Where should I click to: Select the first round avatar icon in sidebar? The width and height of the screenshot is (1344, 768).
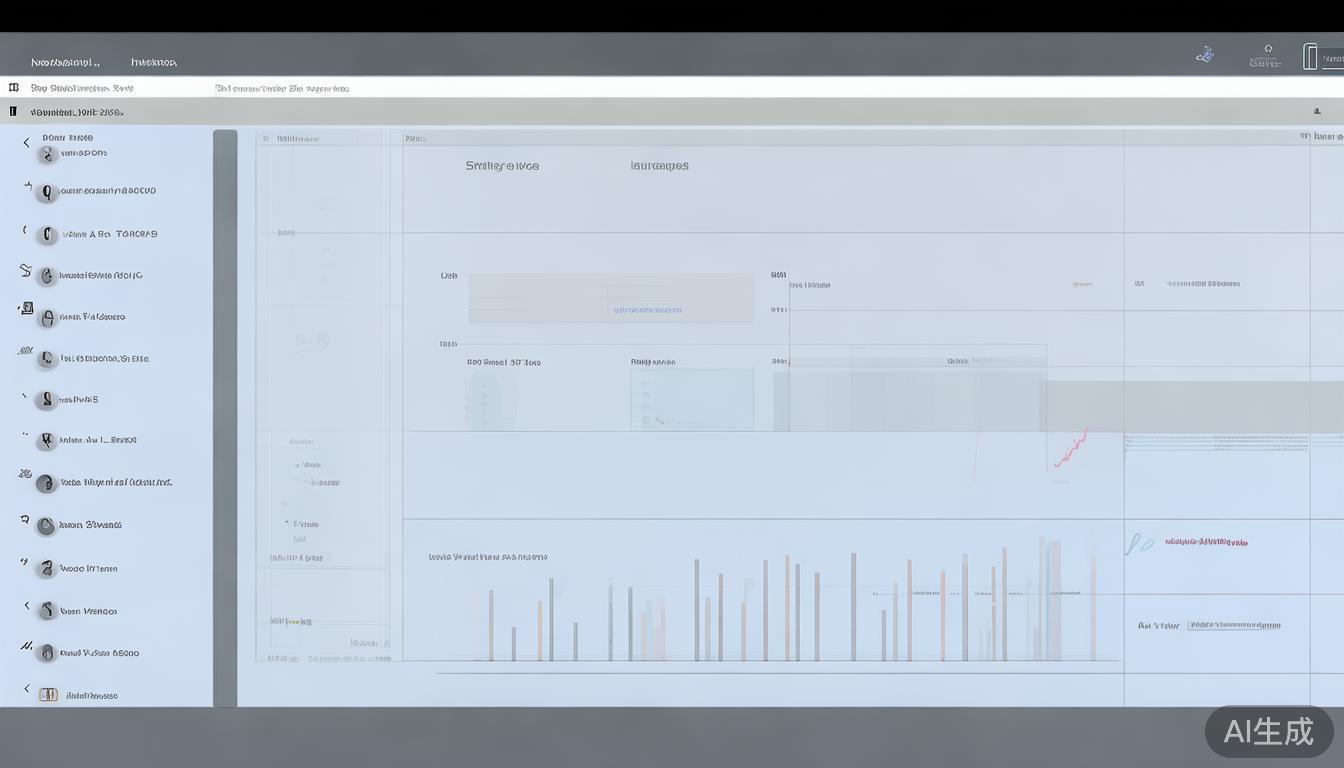tap(47, 155)
